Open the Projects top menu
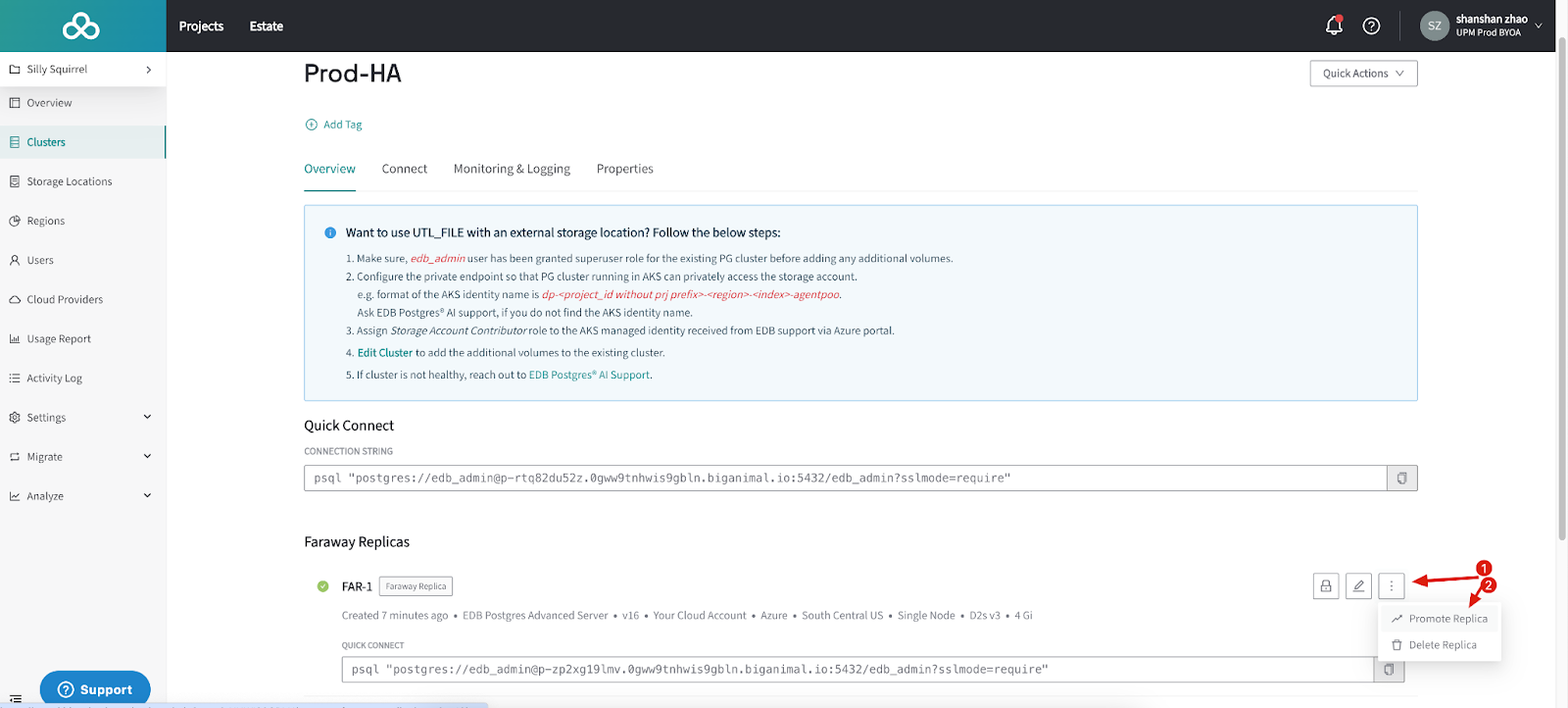Viewport: 1568px width, 708px height. click(201, 26)
